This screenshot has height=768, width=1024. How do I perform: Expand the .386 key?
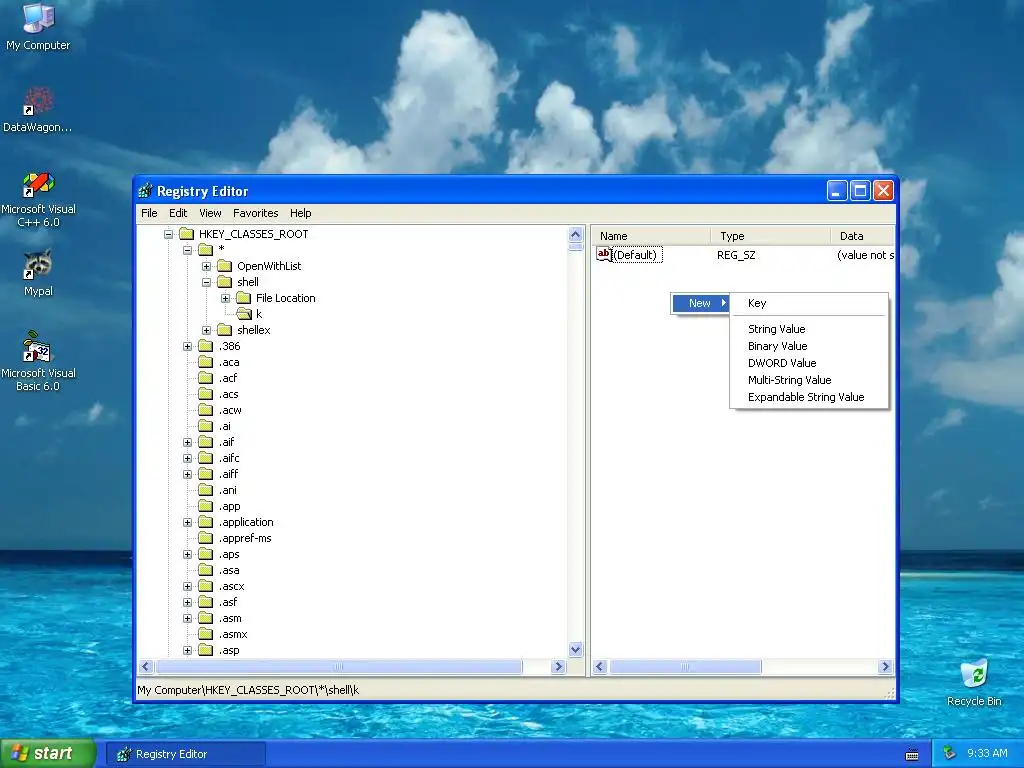click(x=187, y=346)
